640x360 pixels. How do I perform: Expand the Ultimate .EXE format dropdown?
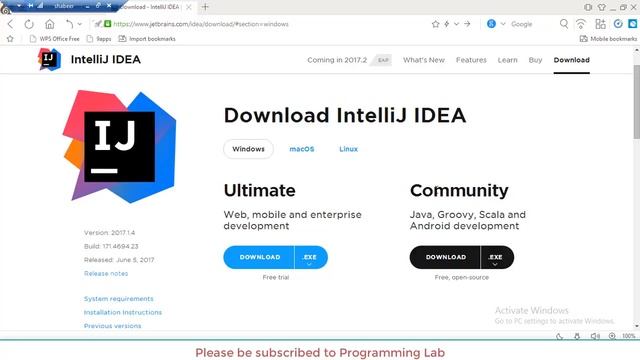(x=311, y=258)
